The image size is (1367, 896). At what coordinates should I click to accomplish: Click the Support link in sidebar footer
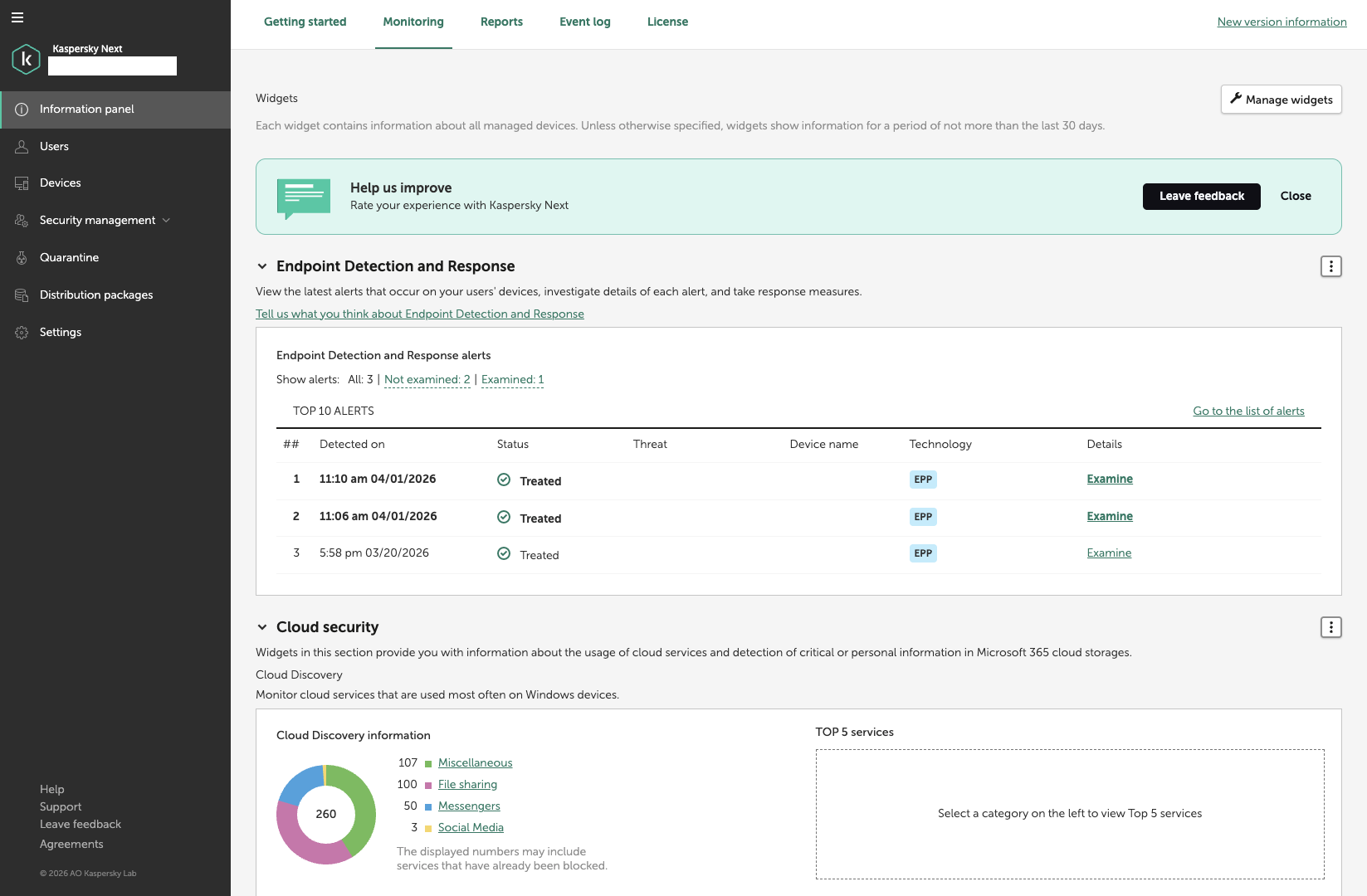[61, 807]
